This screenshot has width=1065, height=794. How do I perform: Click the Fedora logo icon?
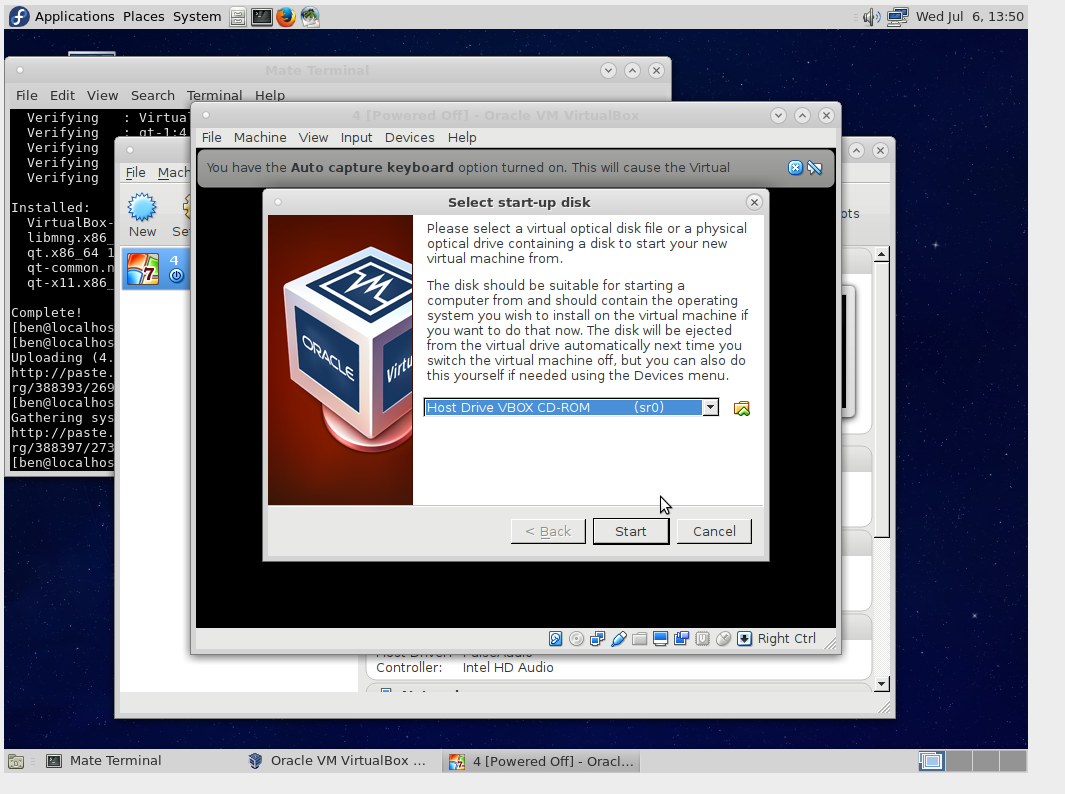(x=19, y=16)
